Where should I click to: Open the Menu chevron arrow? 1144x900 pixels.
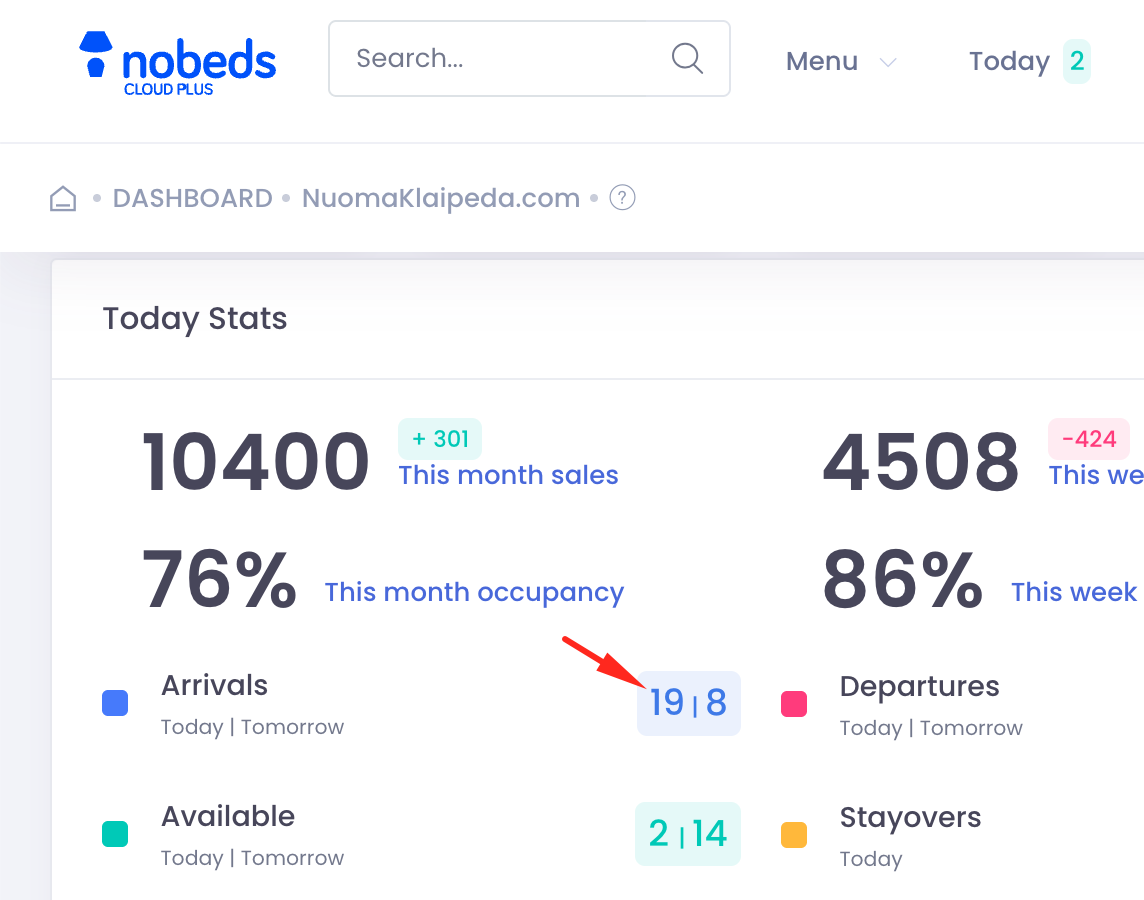pos(888,62)
